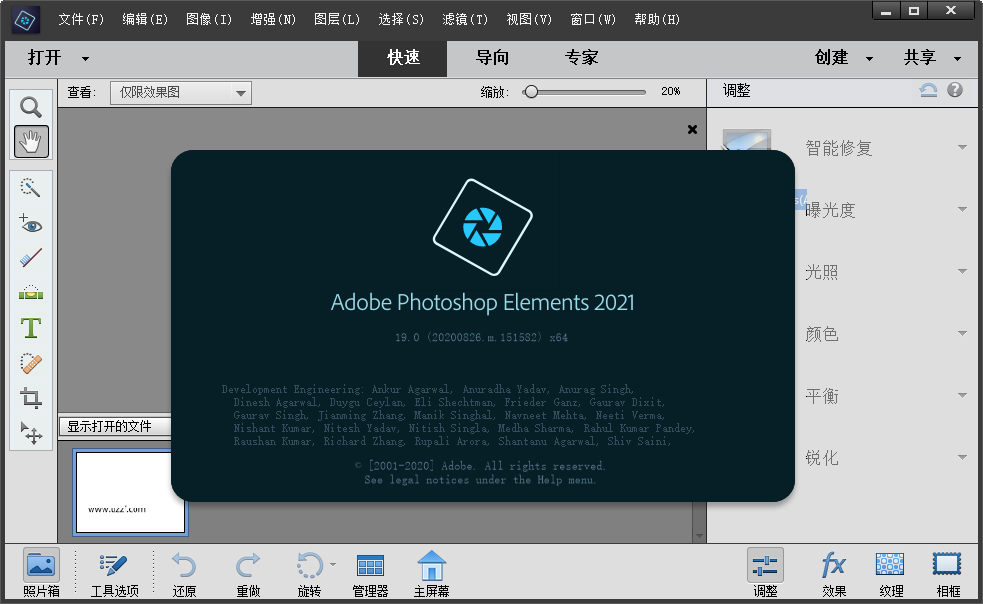Select the Horizontal Type tool
This screenshot has height=604, width=983.
(x=30, y=328)
